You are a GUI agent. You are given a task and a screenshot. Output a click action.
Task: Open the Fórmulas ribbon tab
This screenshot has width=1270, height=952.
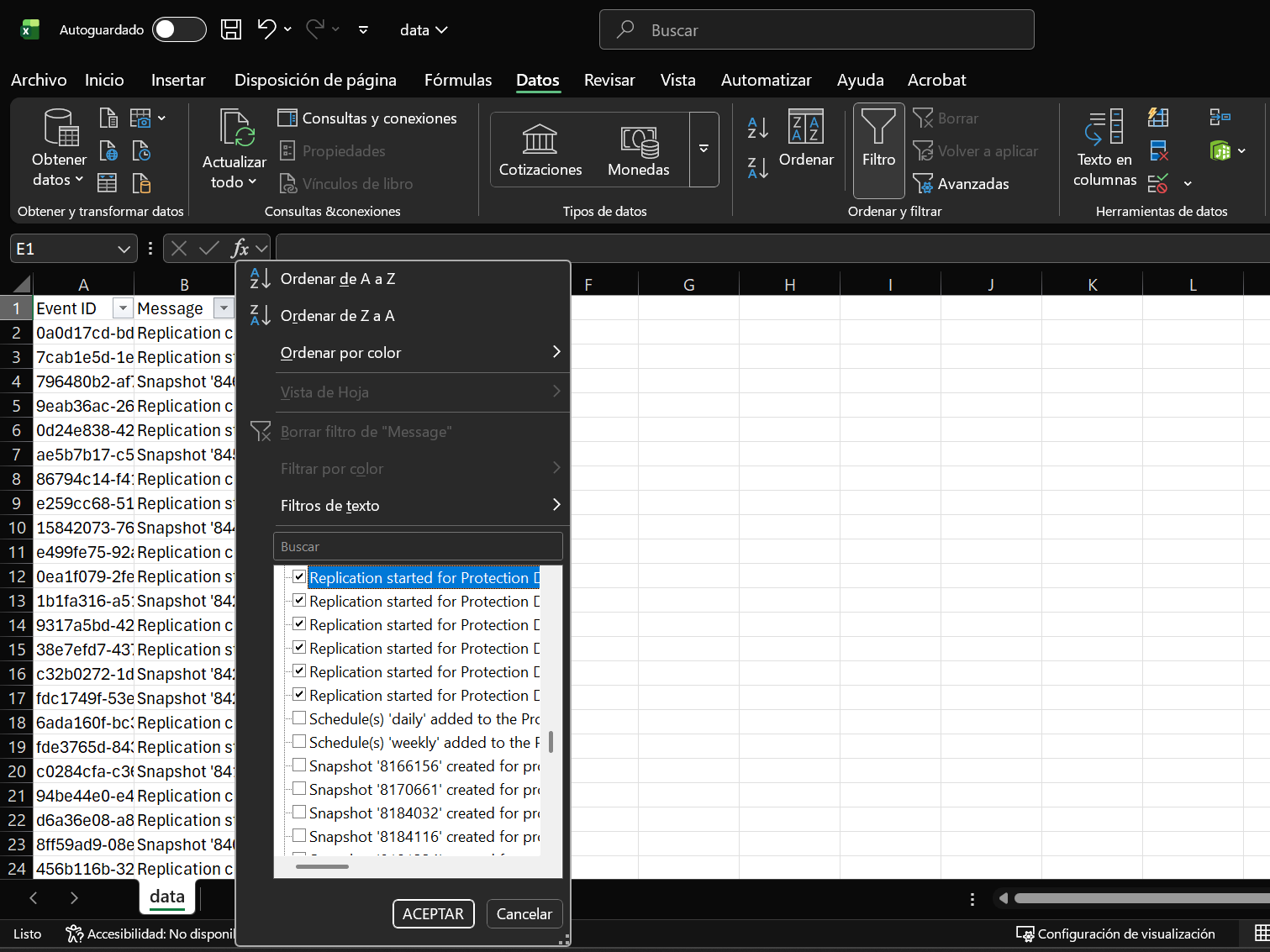coord(457,80)
